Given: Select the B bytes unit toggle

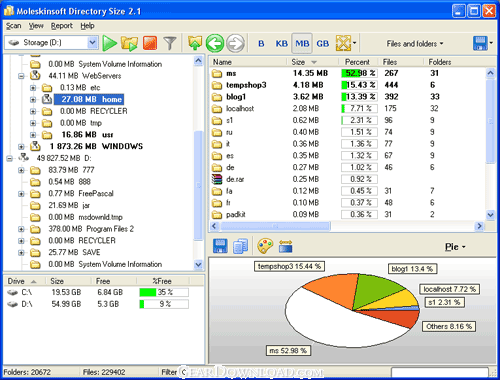Looking at the screenshot, I should coord(261,44).
